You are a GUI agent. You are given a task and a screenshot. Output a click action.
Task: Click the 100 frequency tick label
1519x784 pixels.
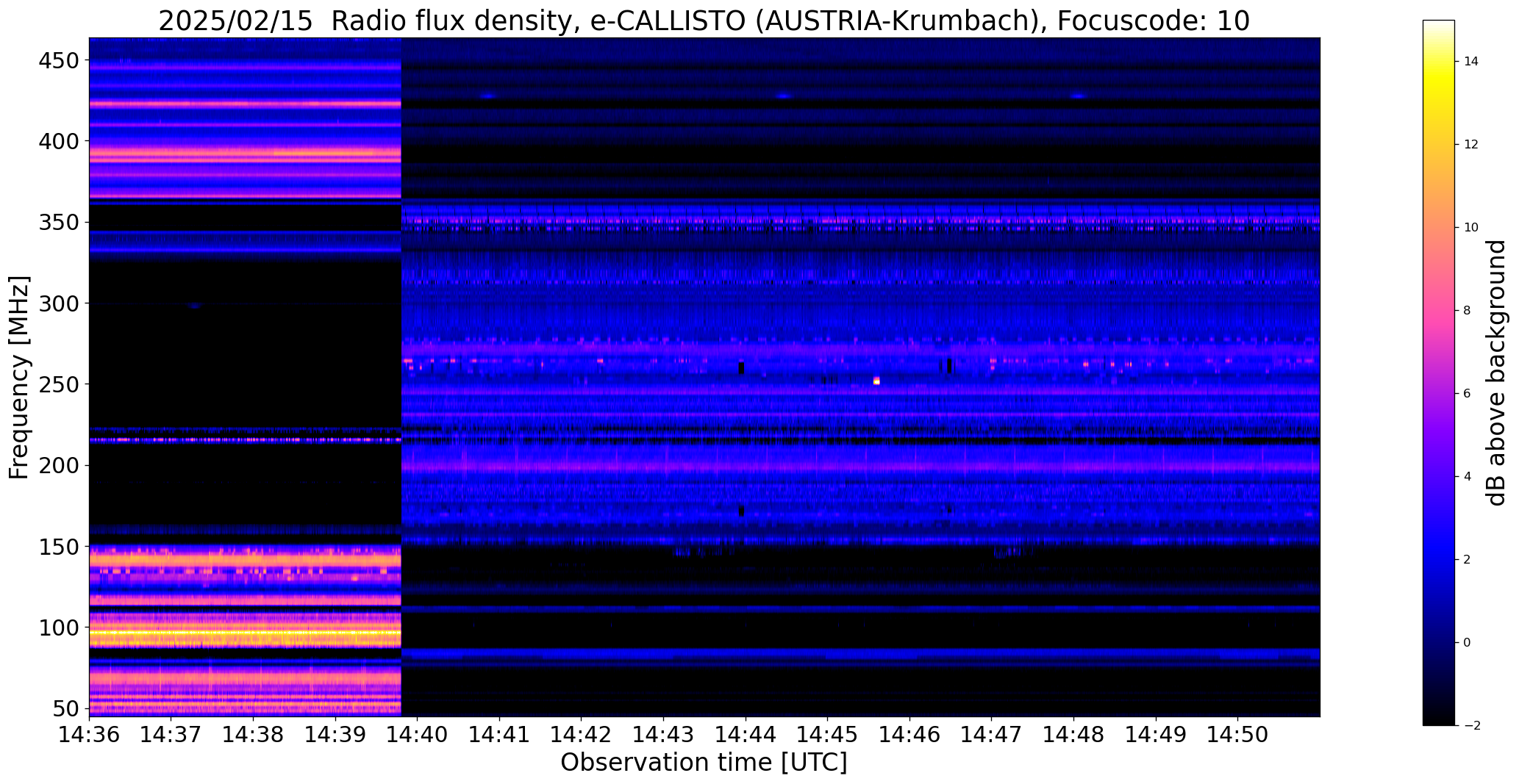pyautogui.click(x=58, y=627)
